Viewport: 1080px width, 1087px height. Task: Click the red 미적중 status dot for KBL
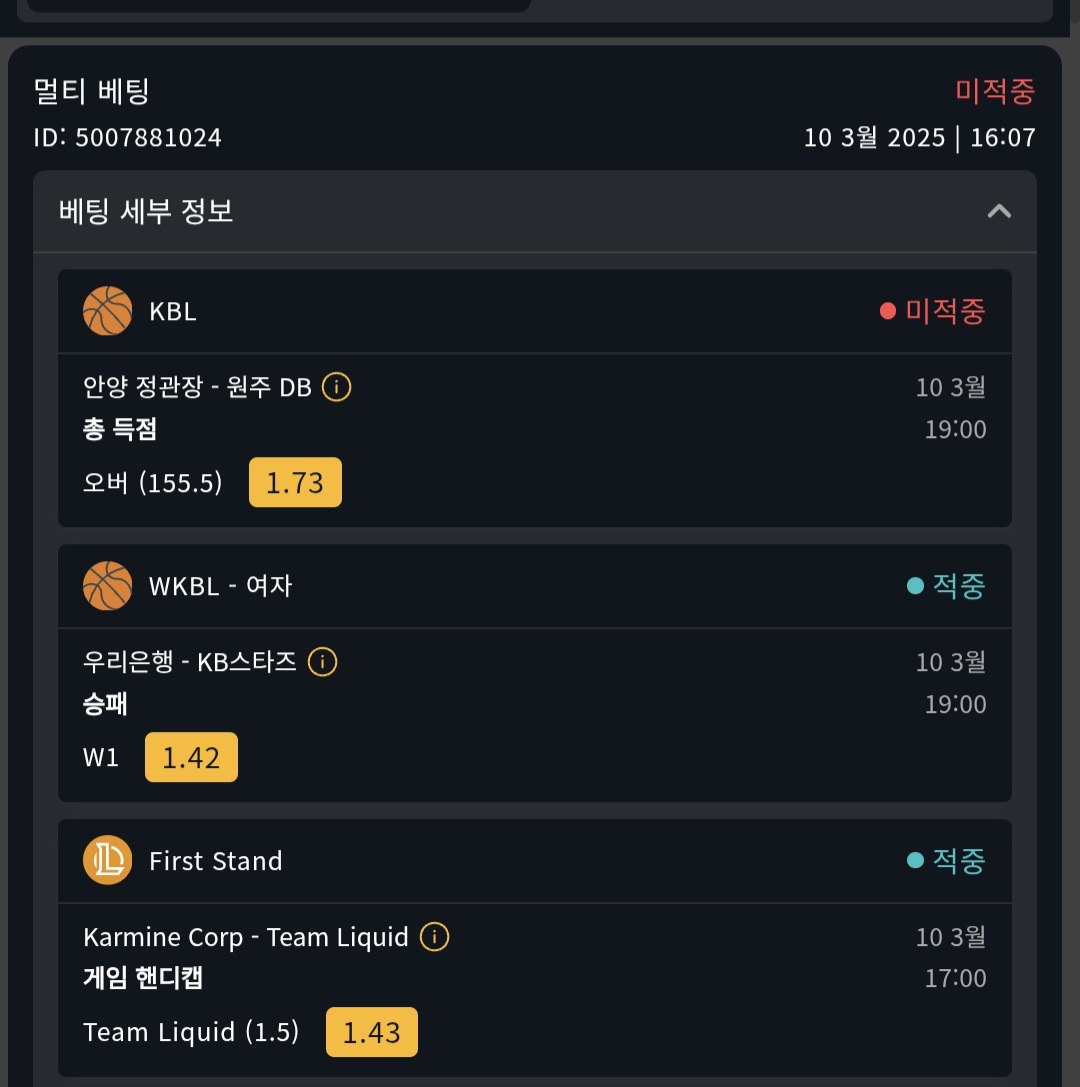(x=887, y=311)
